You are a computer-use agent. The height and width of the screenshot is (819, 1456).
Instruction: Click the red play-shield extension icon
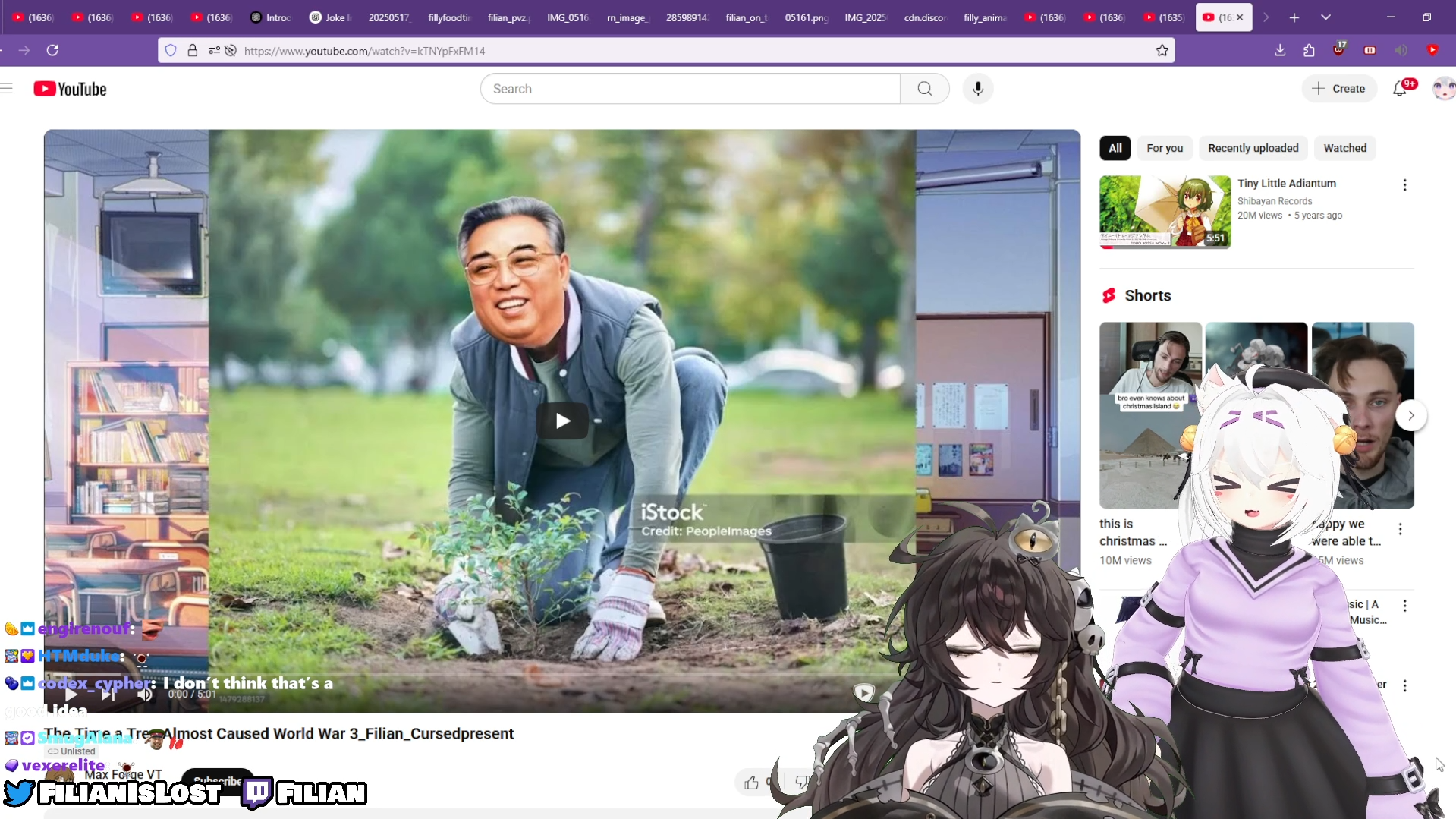(x=1432, y=50)
